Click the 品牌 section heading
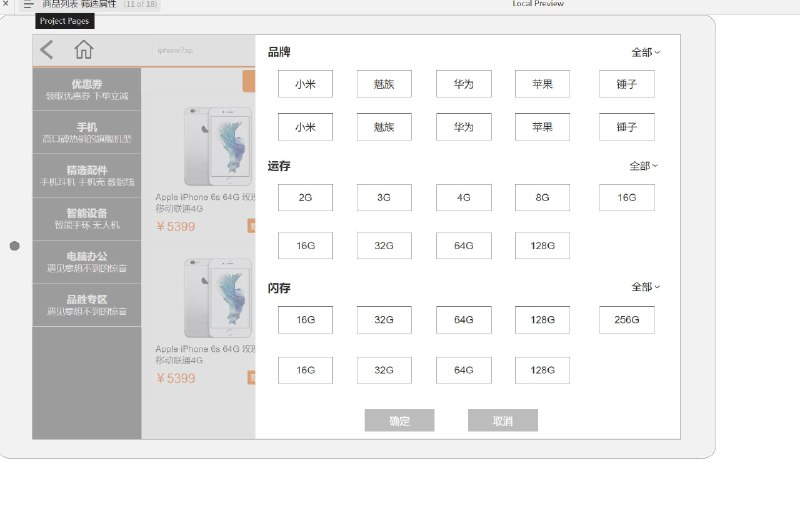The height and width of the screenshot is (526, 800). point(279,52)
